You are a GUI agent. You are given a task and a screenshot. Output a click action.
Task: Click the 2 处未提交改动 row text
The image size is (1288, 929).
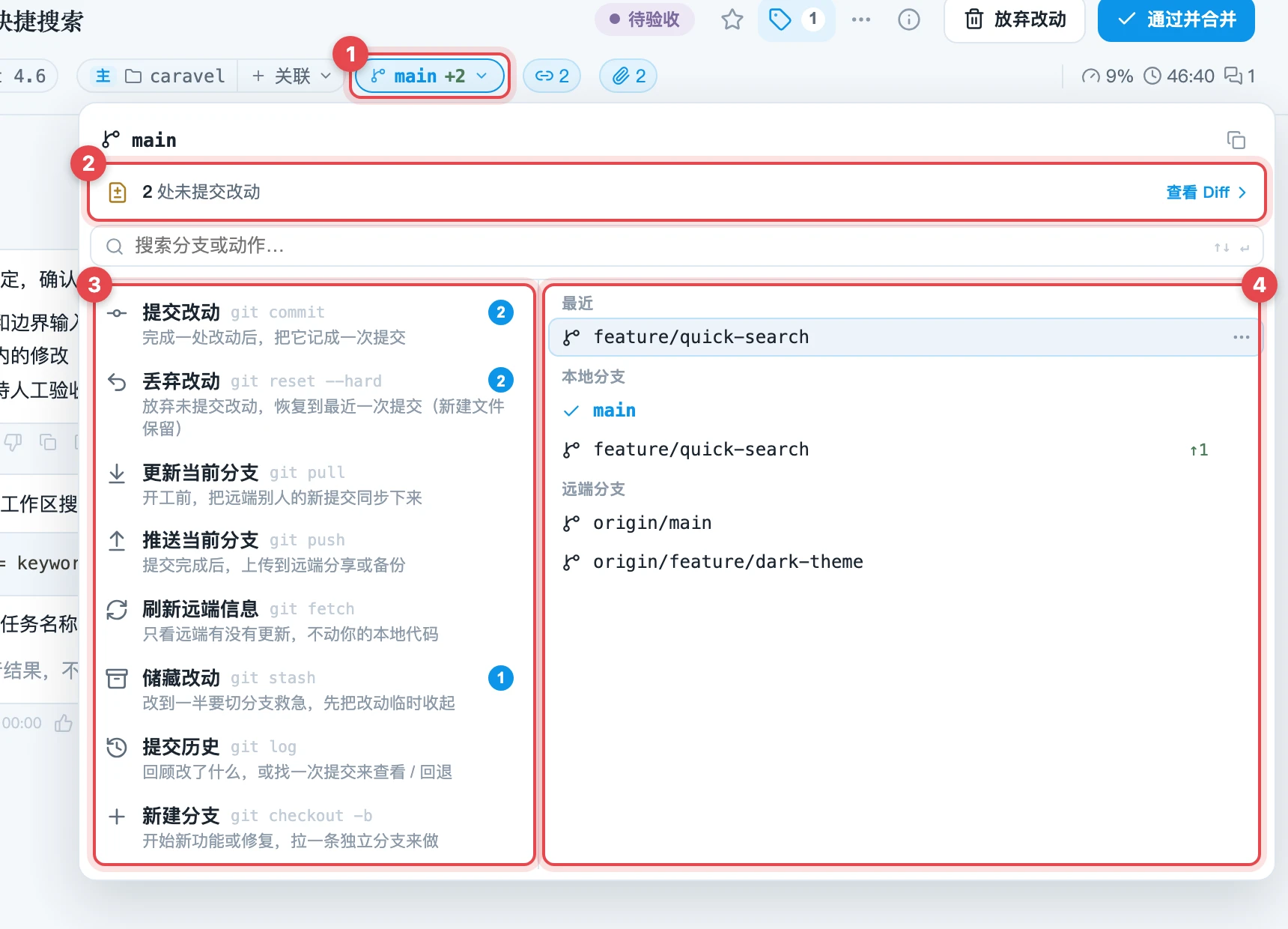[x=201, y=193]
